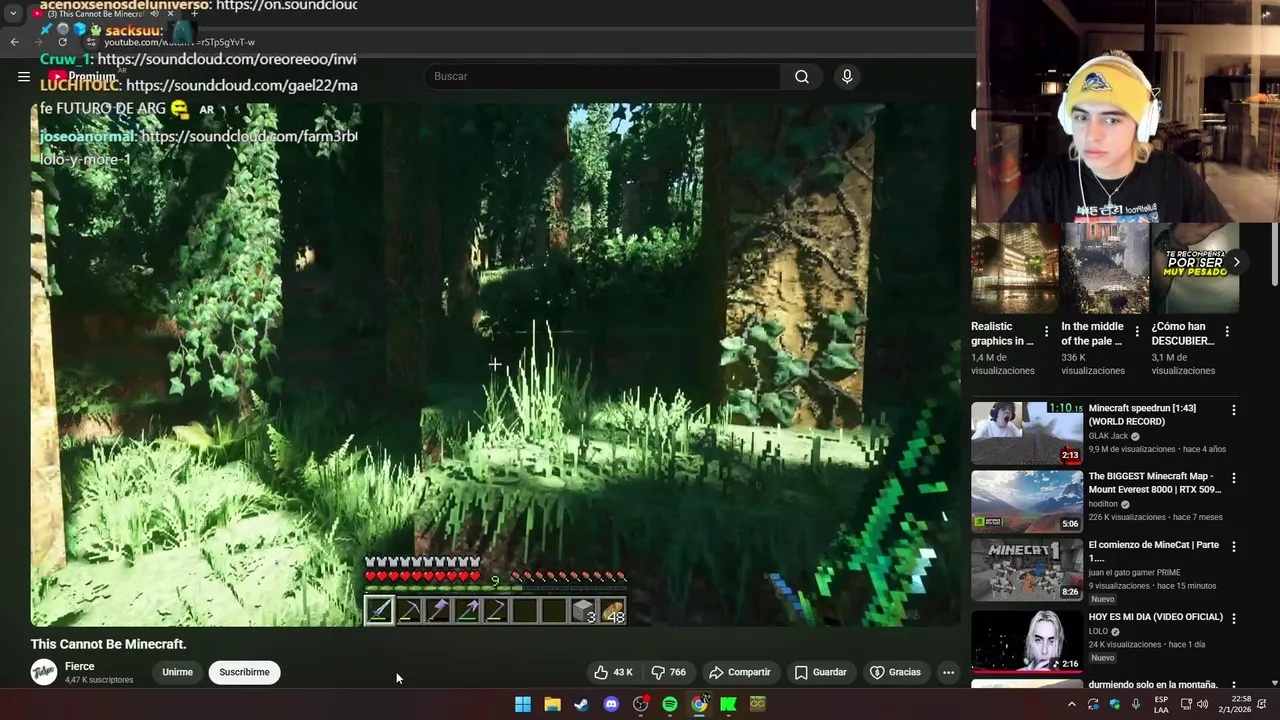The height and width of the screenshot is (720, 1280).
Task: Open El comienzo de MineCat title link
Action: point(1154,551)
